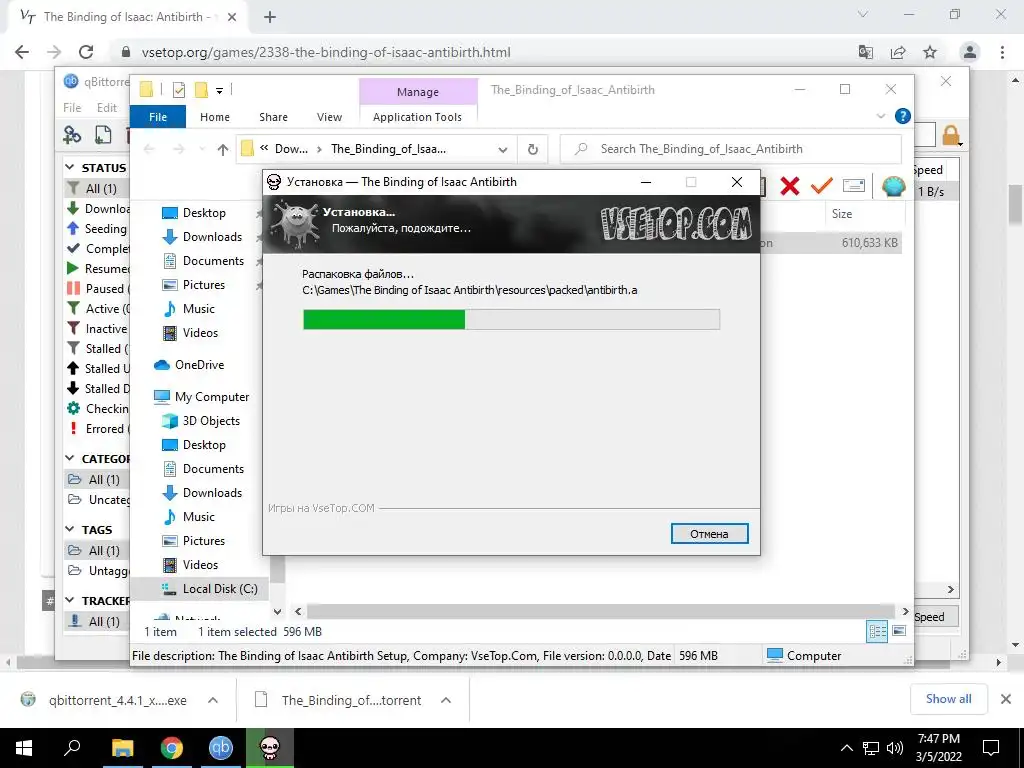Open Chrome profile icon

[970, 52]
